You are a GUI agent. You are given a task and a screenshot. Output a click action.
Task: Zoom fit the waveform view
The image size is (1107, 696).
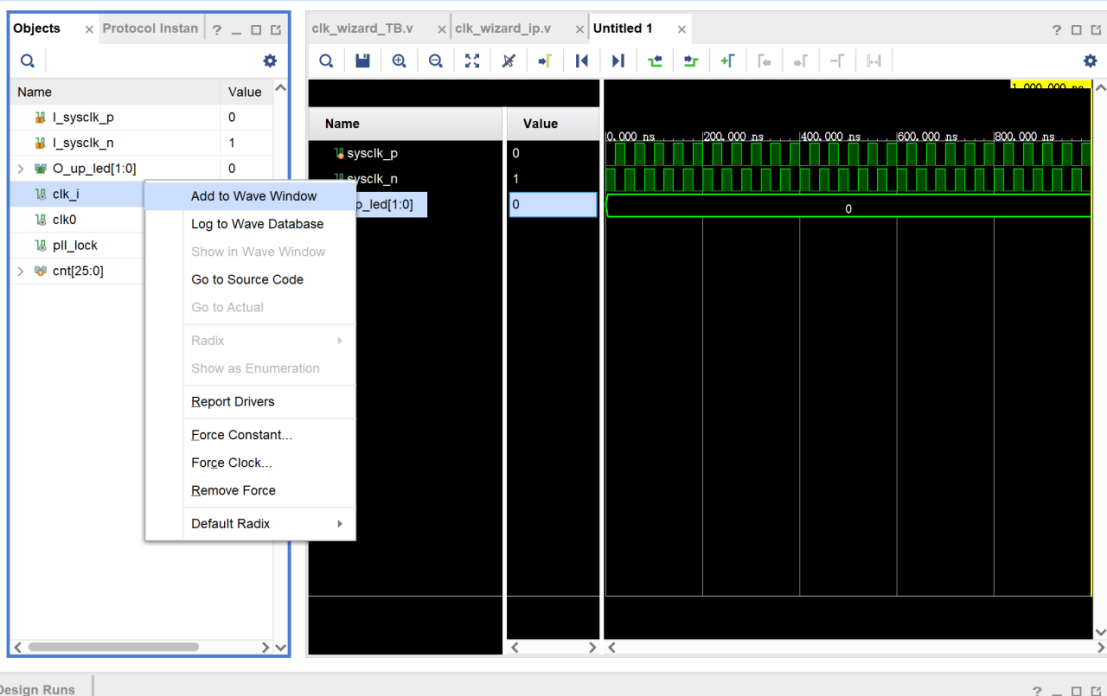click(x=472, y=61)
